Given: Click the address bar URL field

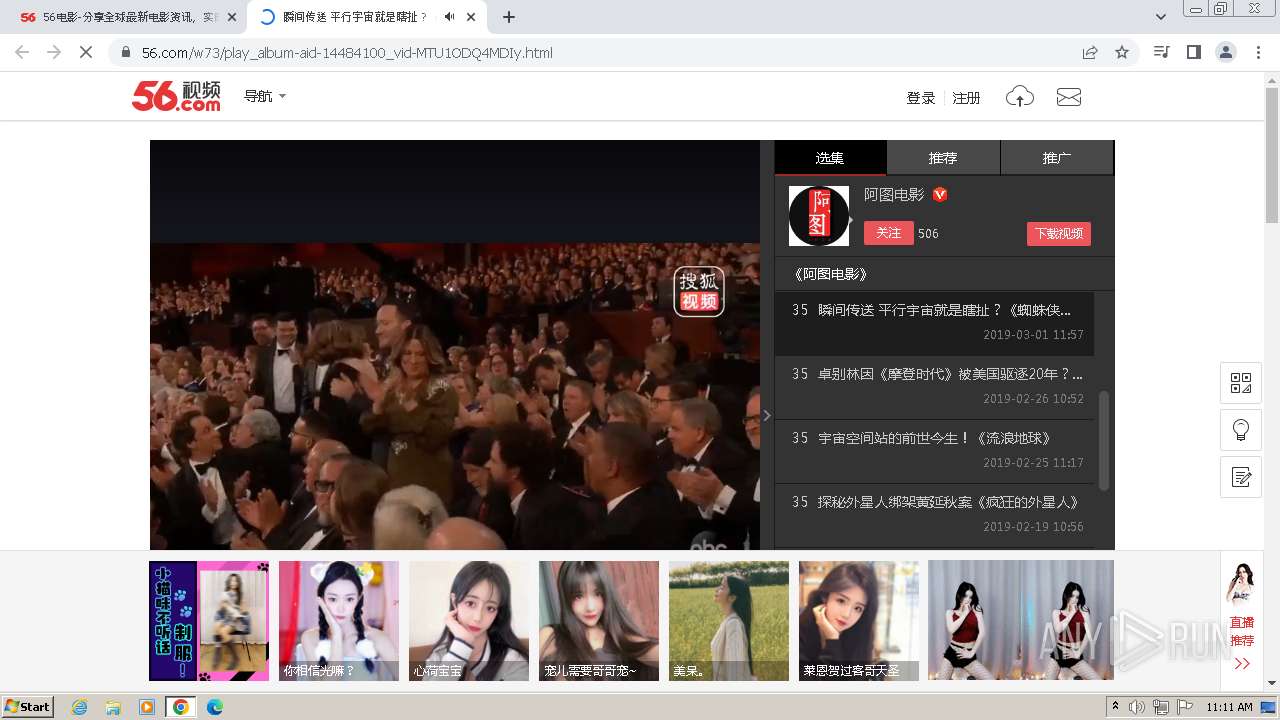Looking at the screenshot, I should pyautogui.click(x=600, y=52).
